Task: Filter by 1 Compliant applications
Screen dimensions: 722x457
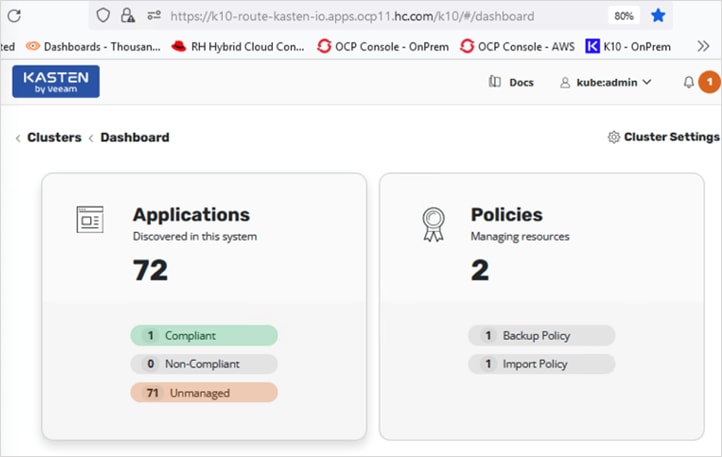Action: coord(204,335)
